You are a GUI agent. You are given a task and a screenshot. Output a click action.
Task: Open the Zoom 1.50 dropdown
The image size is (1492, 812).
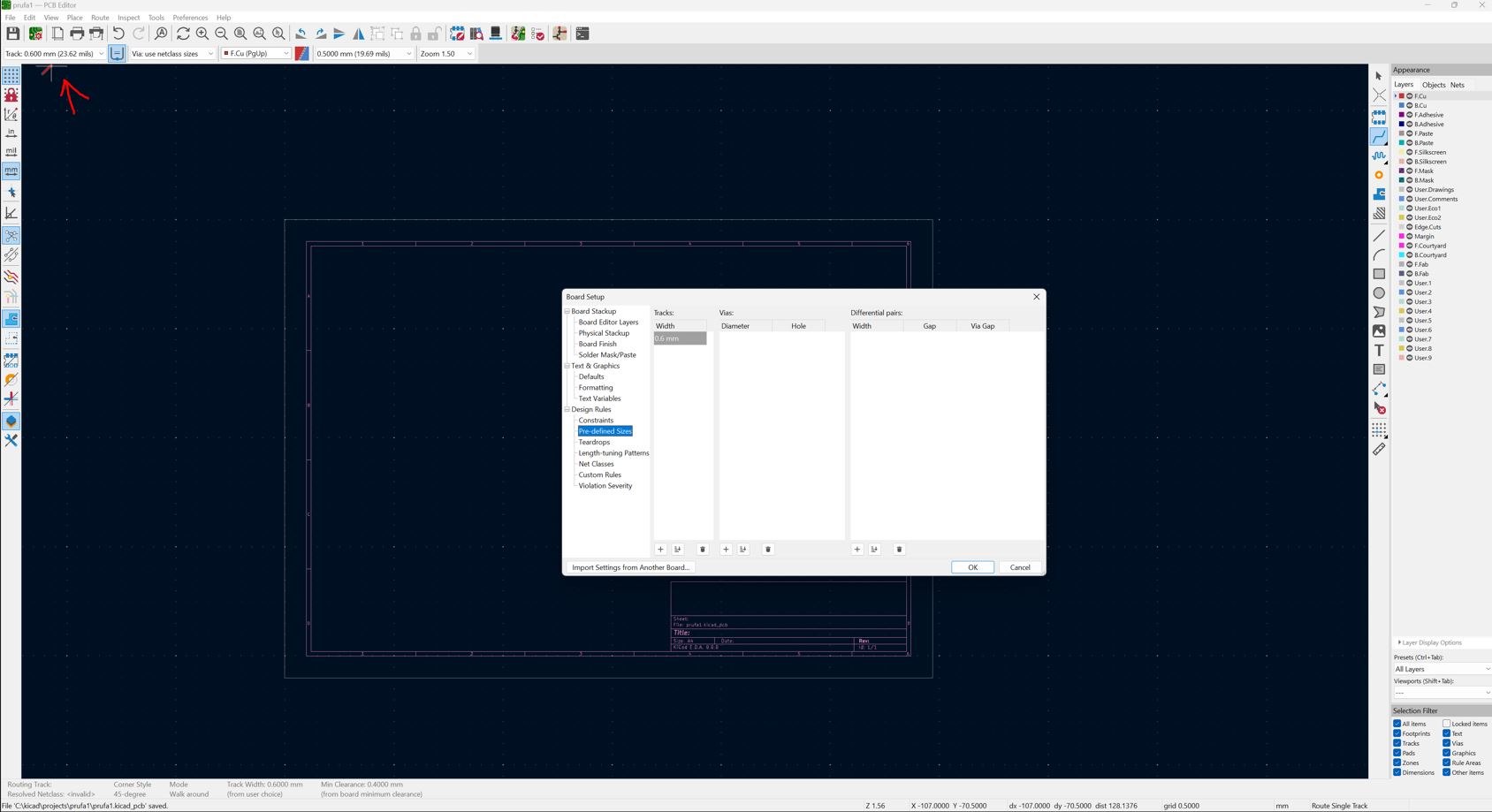click(446, 54)
